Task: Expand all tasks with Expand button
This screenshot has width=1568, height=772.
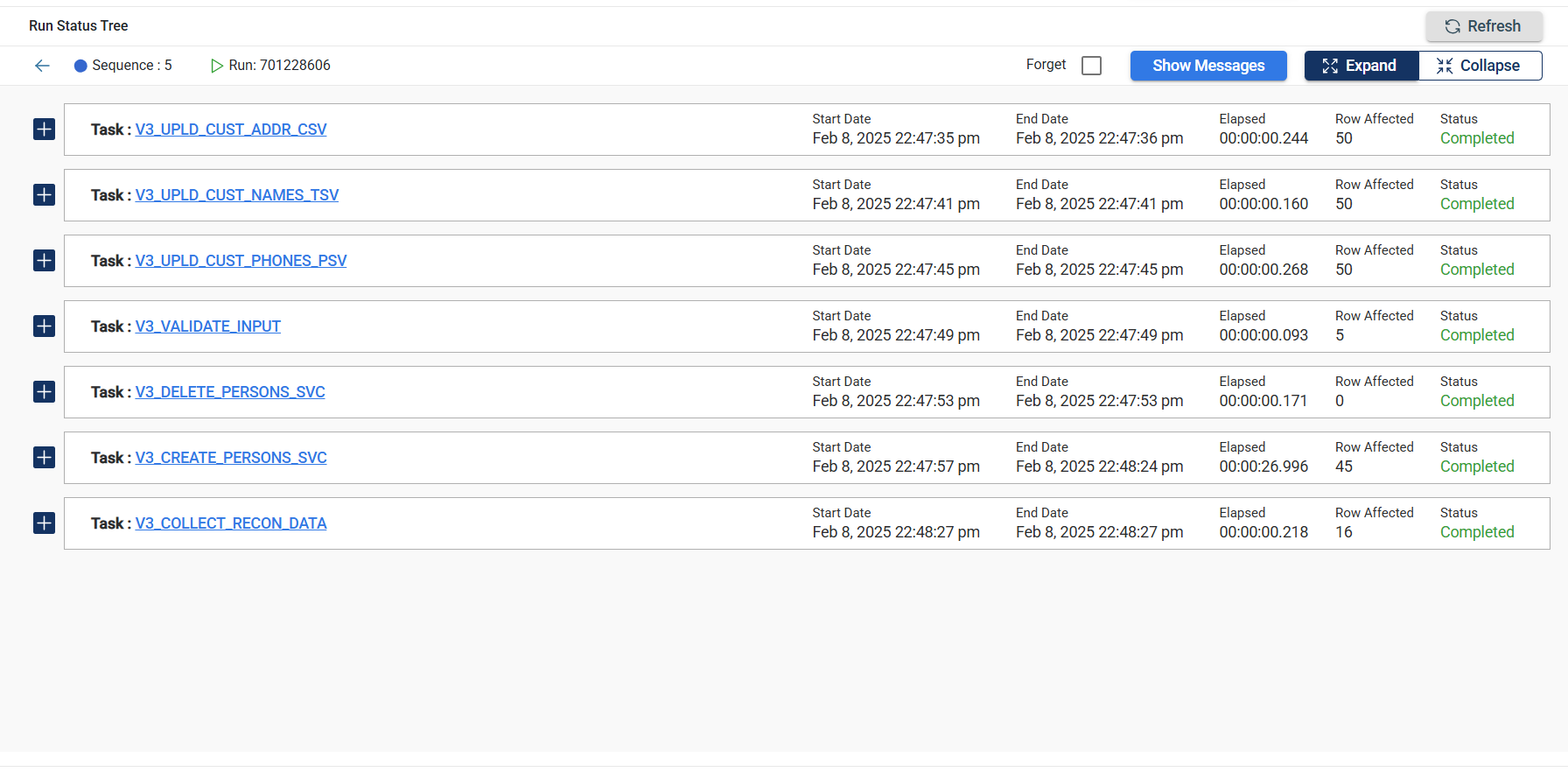Action: point(1361,66)
